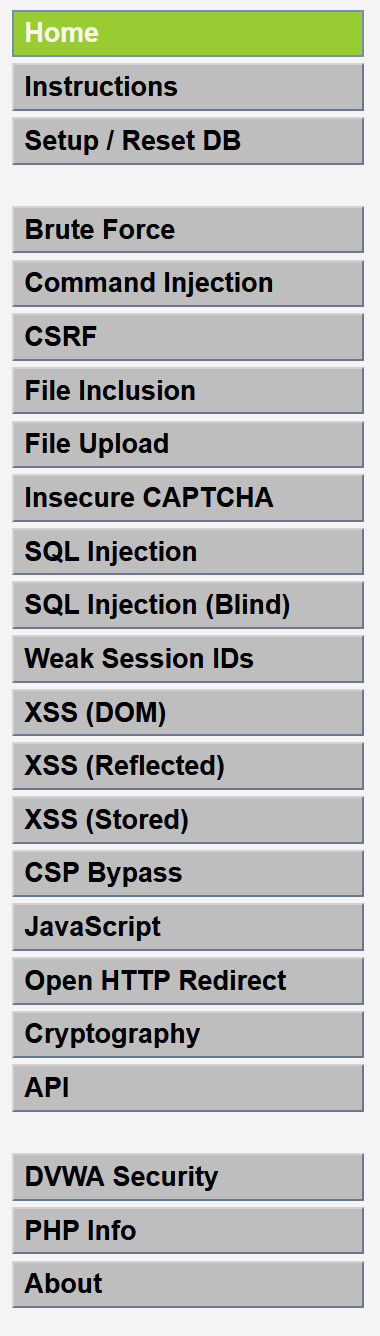View the PHP Info page

click(188, 1231)
